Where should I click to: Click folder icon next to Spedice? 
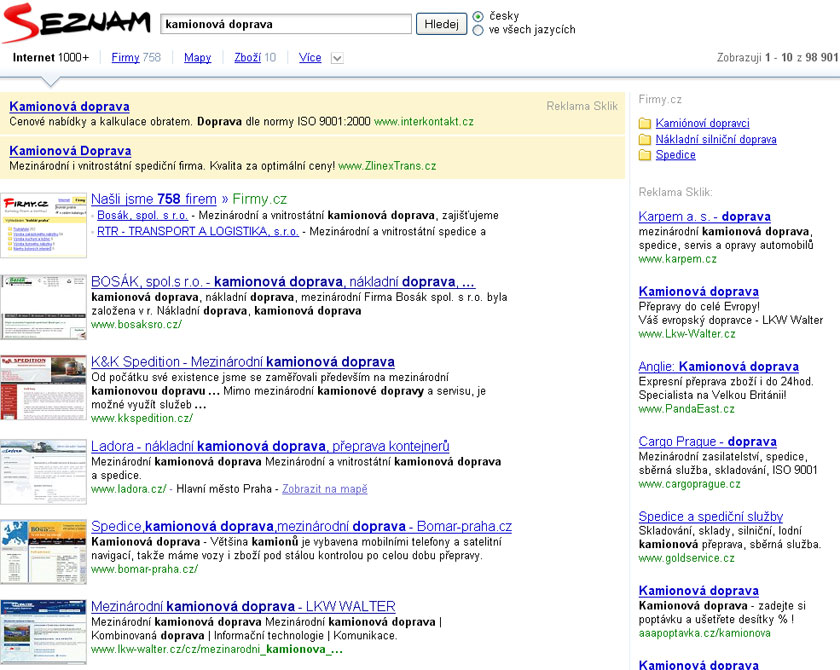[645, 155]
